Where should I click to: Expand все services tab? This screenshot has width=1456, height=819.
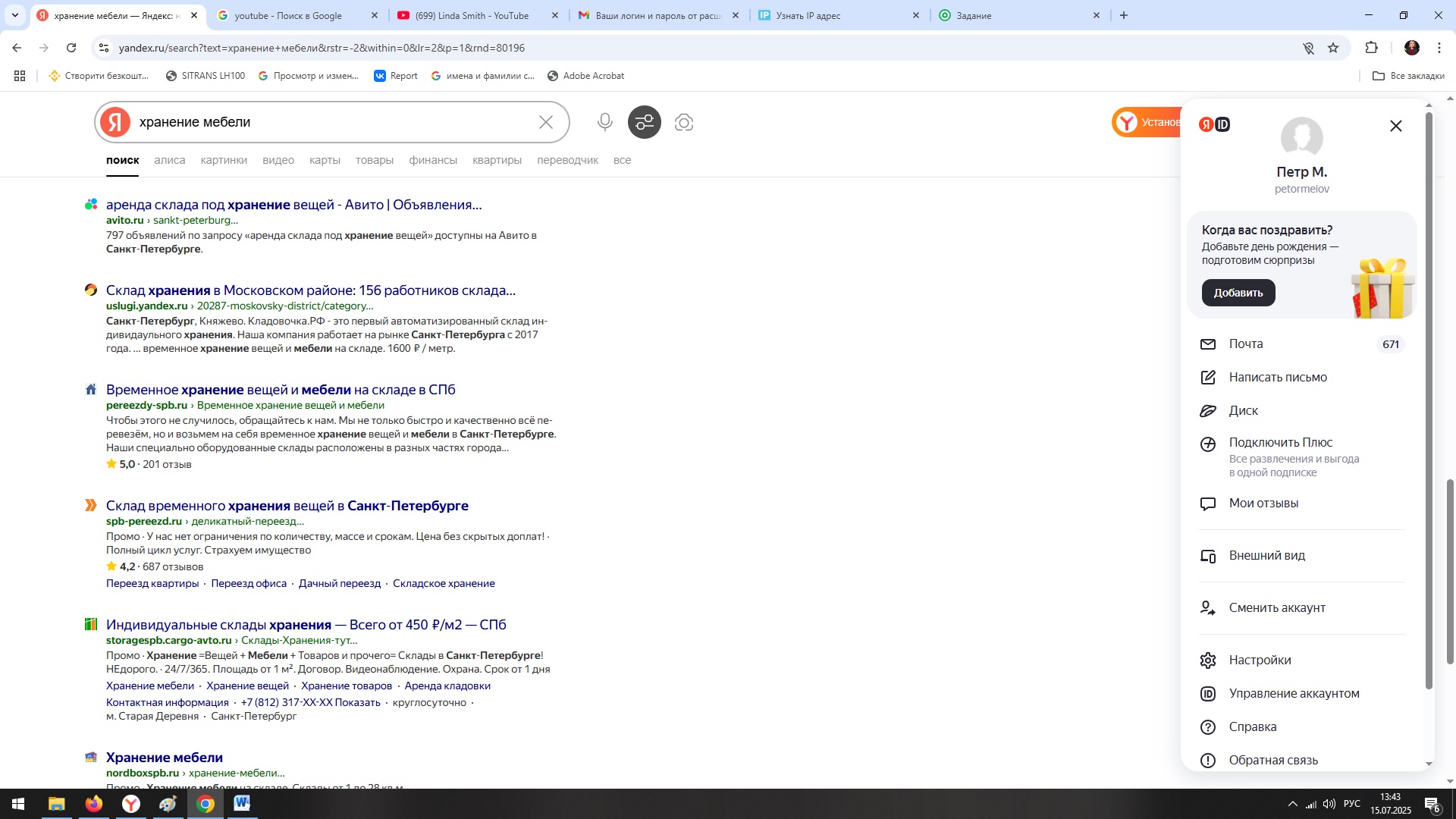[622, 160]
